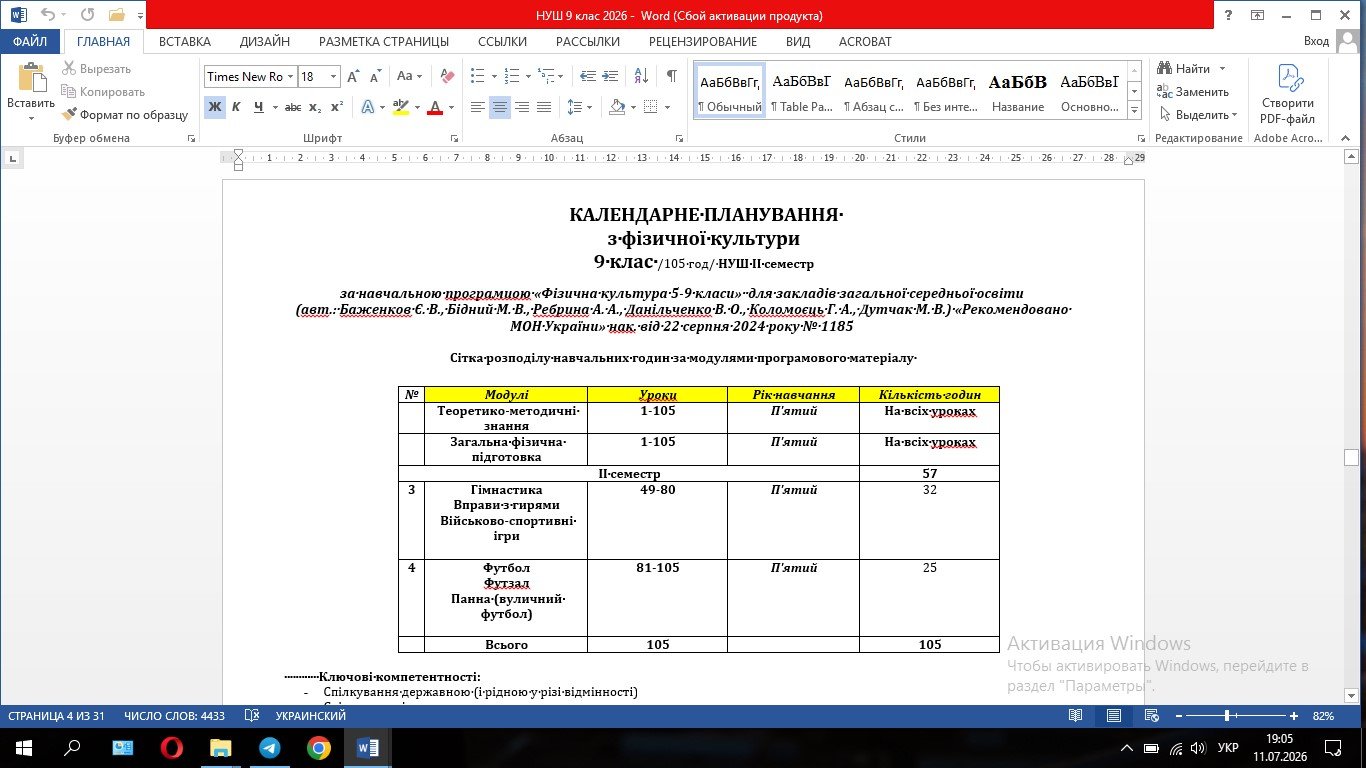Viewport: 1366px width, 768px height.
Task: Decrease paragraph indent
Action: coord(588,76)
